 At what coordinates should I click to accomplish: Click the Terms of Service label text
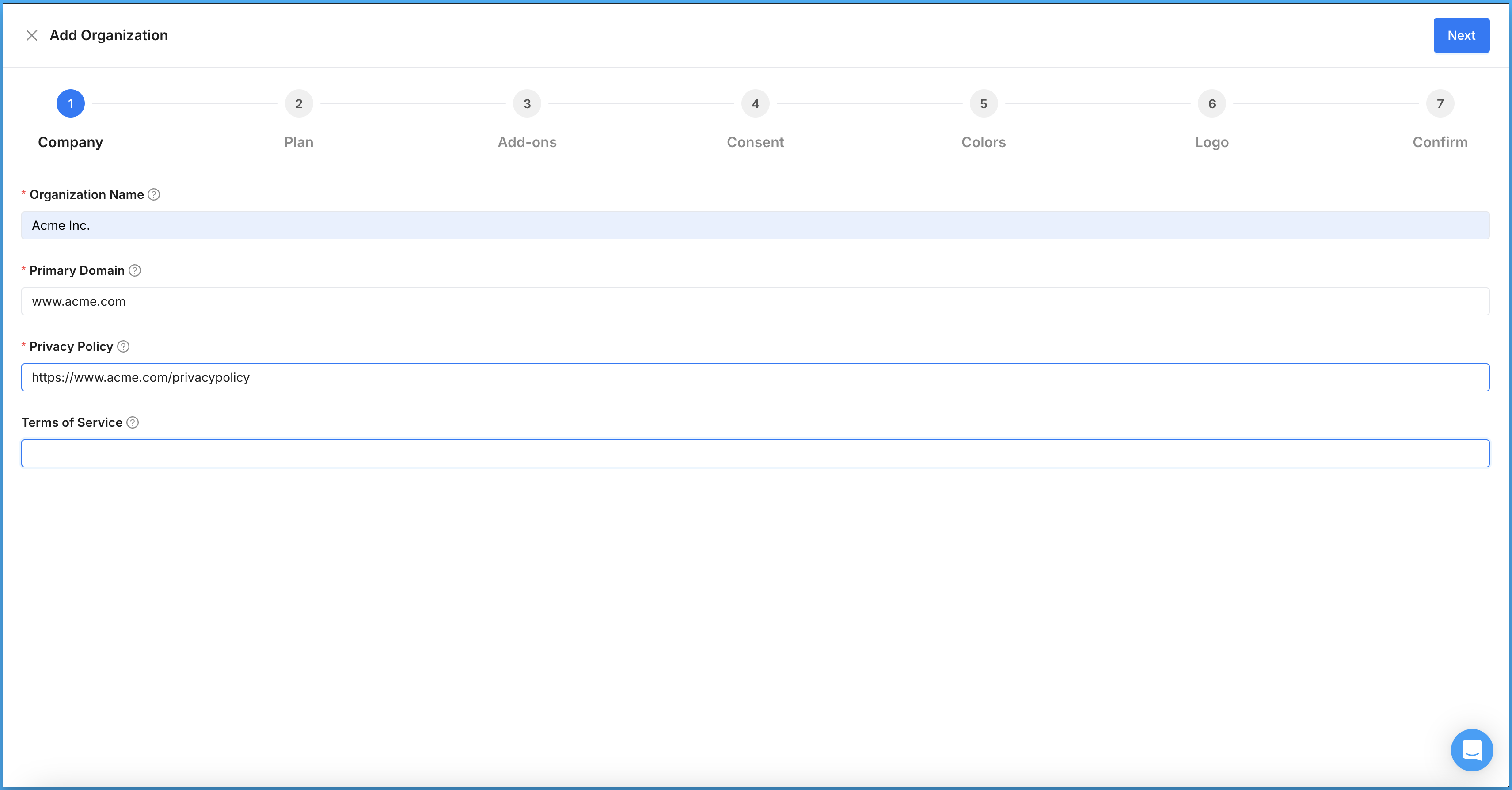click(x=72, y=422)
